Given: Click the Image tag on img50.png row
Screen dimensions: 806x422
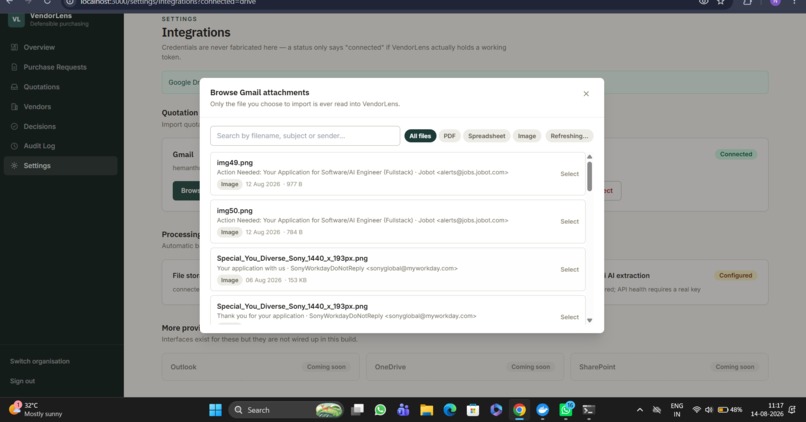Looking at the screenshot, I should [x=229, y=232].
